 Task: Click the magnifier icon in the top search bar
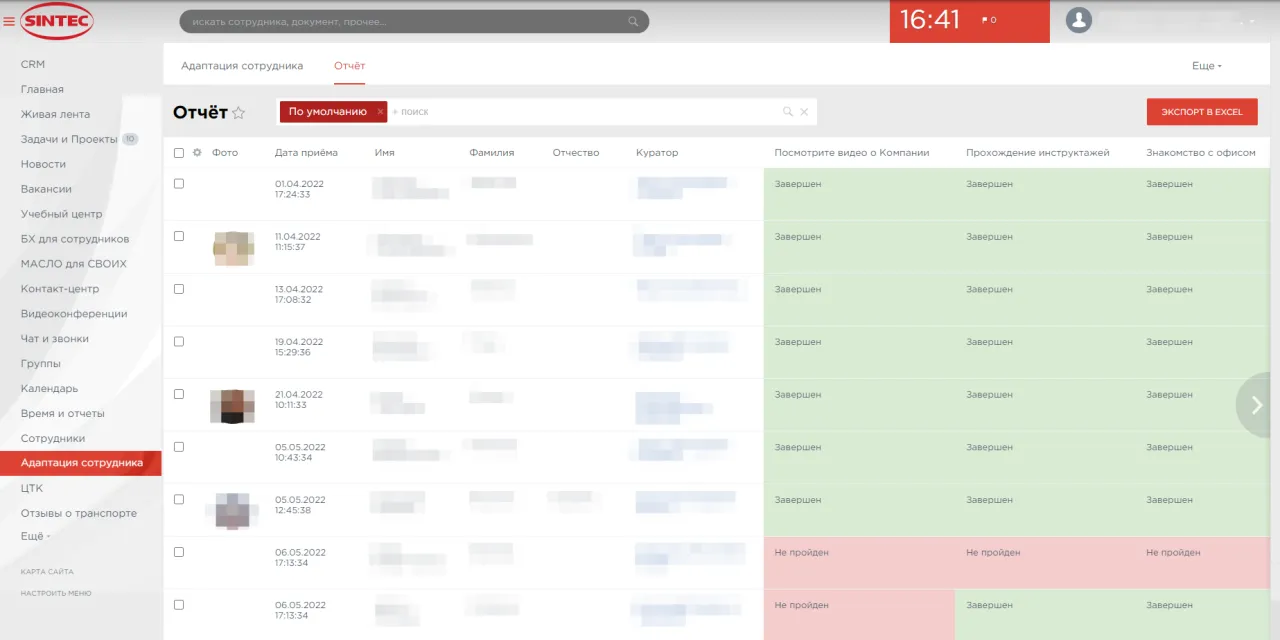coord(633,21)
